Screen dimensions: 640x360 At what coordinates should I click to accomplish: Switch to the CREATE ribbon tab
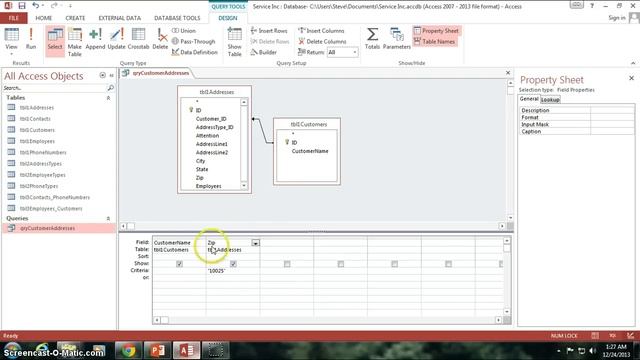click(x=76, y=18)
